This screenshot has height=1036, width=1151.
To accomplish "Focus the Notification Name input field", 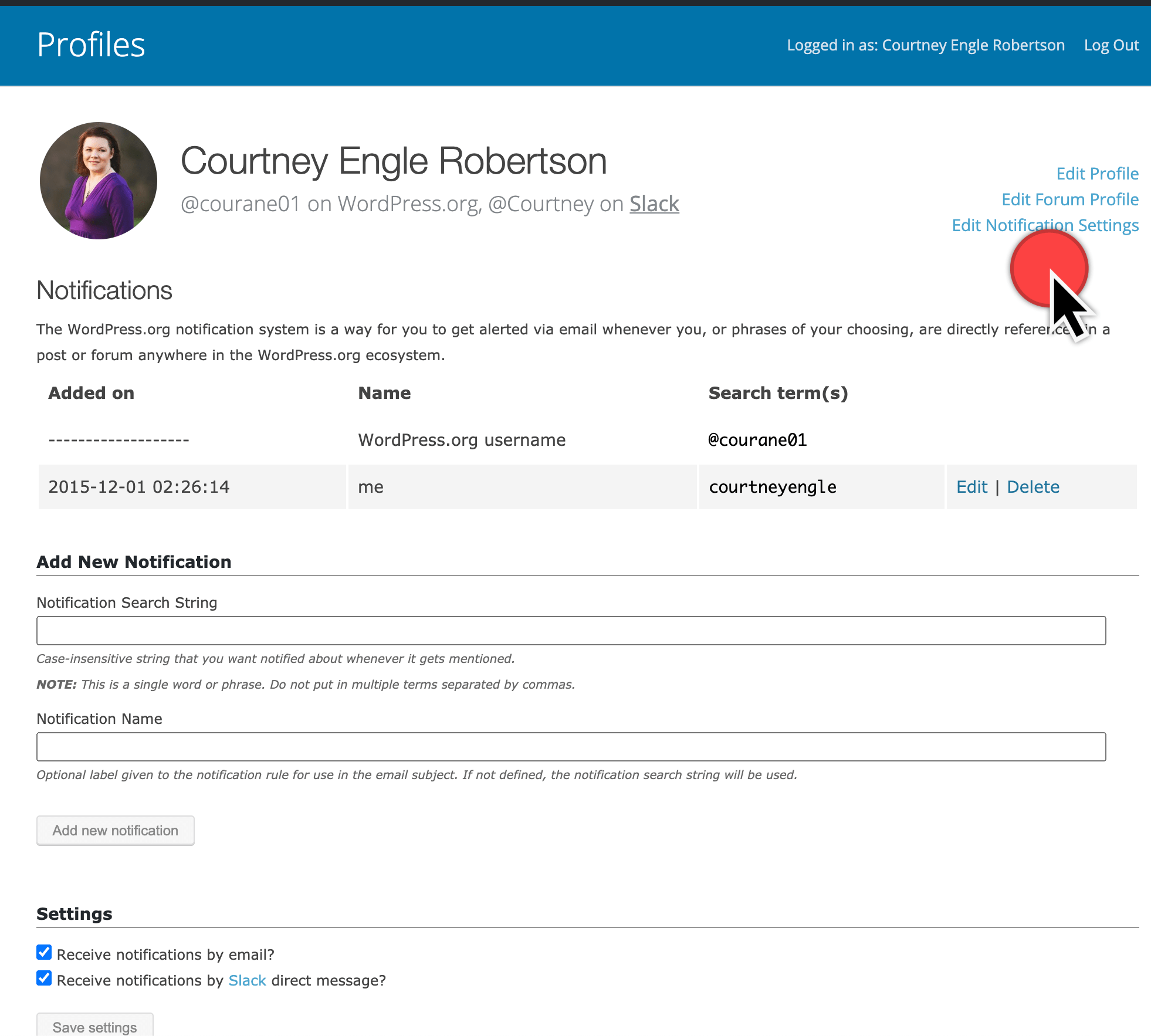I will point(571,747).
